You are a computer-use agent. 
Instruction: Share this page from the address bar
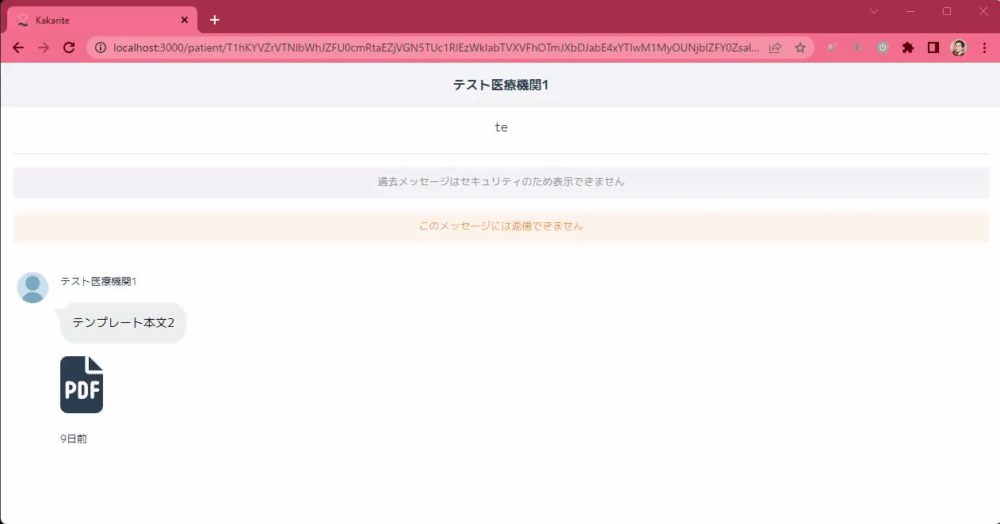[x=775, y=48]
